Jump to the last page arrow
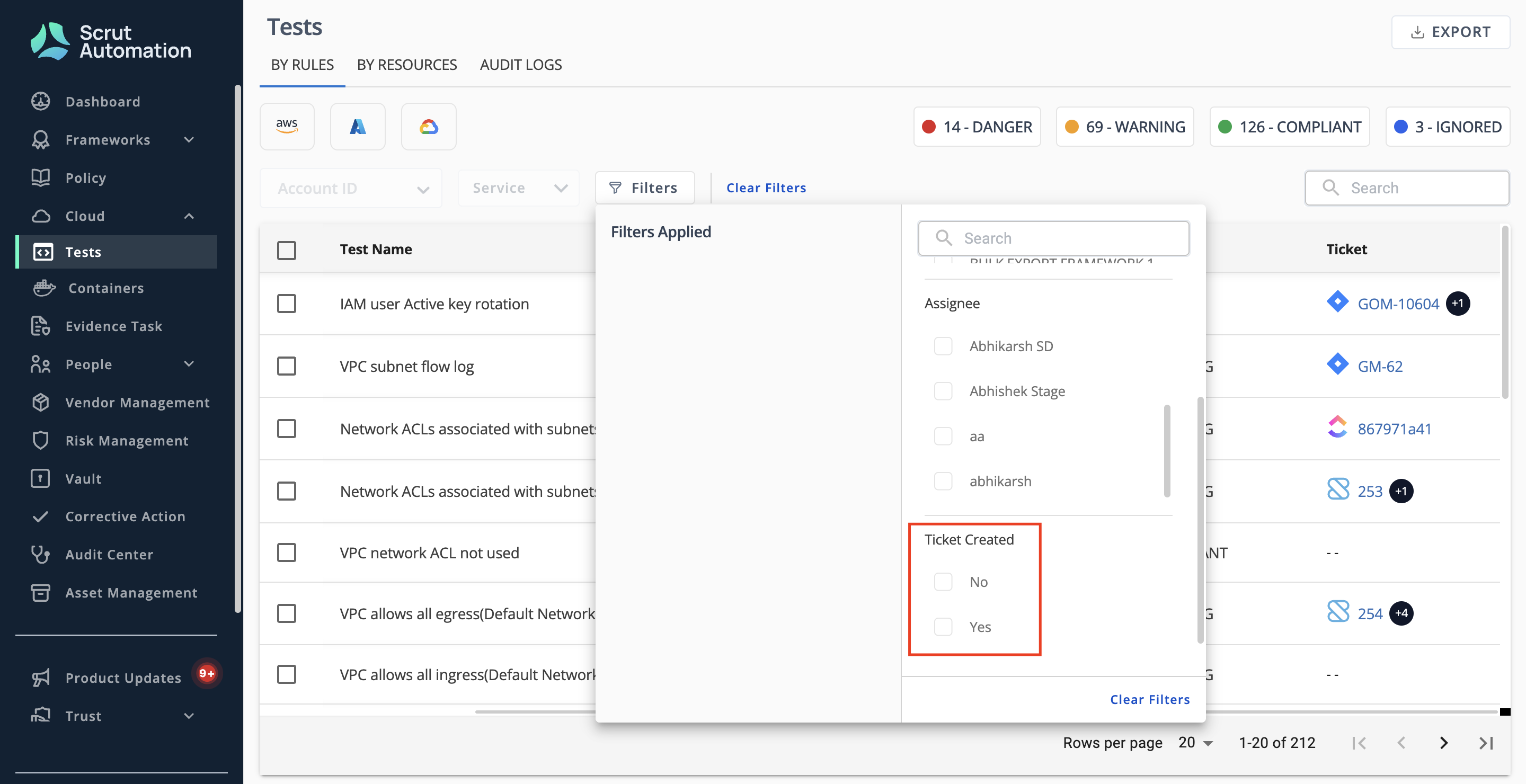The width and height of the screenshot is (1526, 784). point(1486,743)
